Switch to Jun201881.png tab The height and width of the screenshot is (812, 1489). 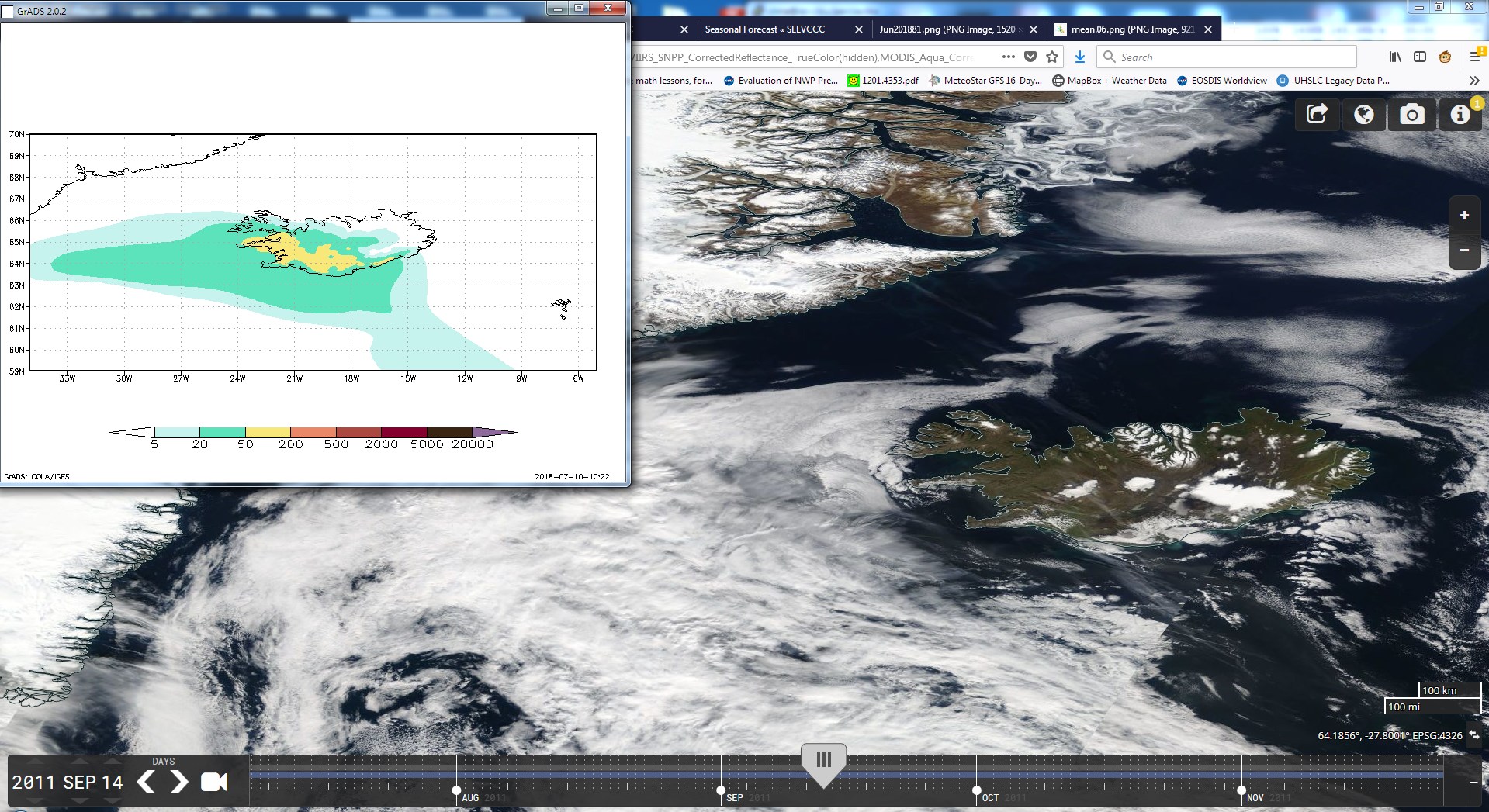click(x=947, y=29)
